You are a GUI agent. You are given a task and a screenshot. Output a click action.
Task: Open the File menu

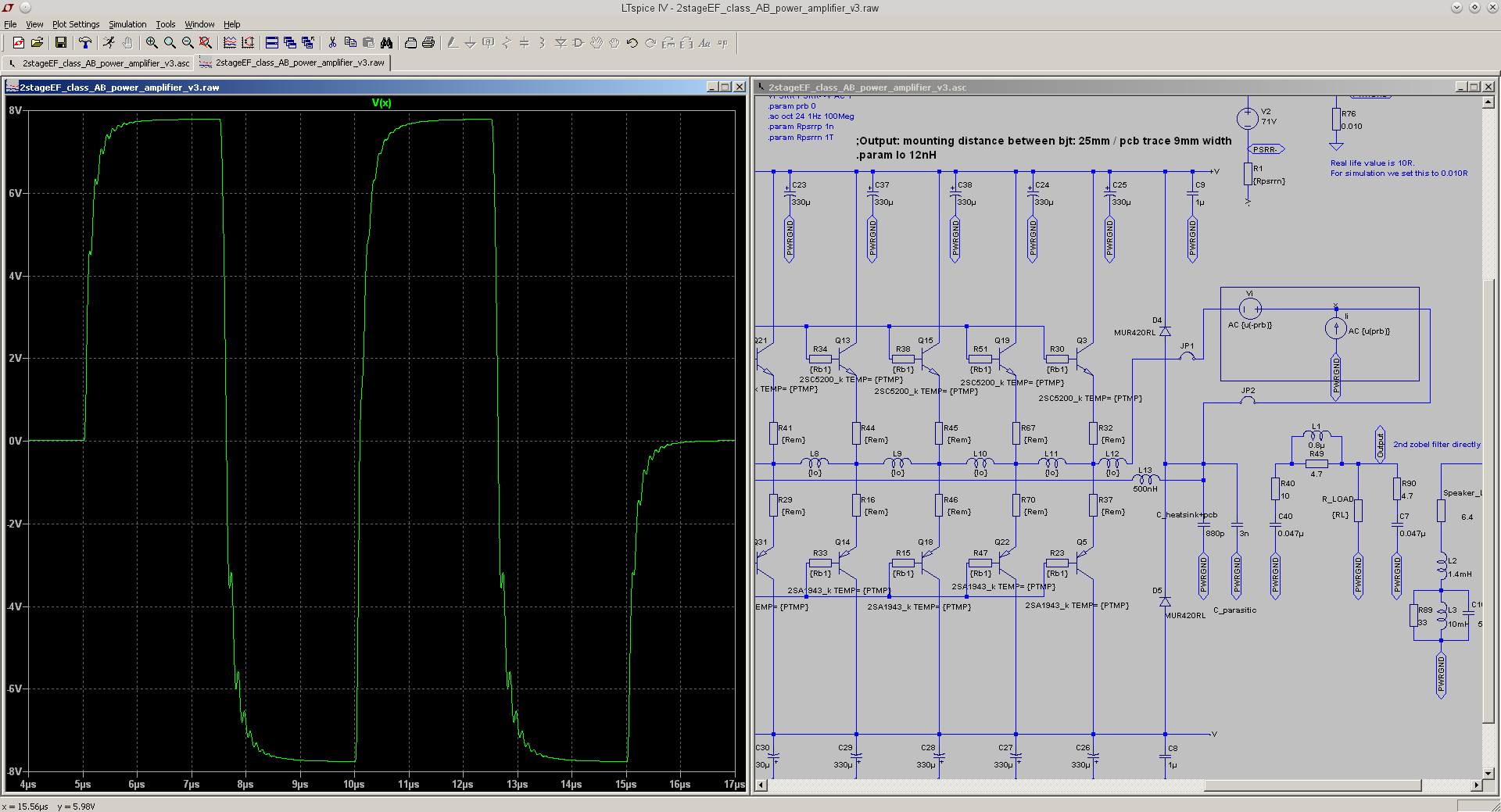10,24
